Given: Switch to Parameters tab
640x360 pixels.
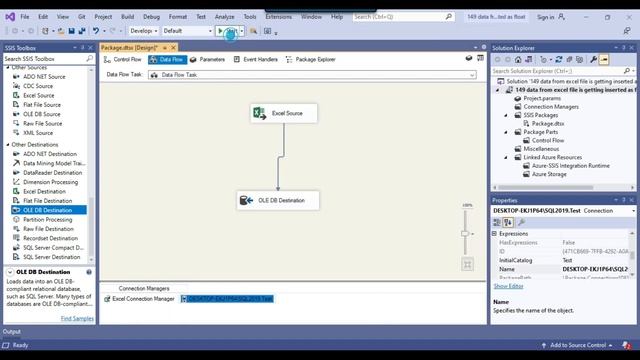Looking at the screenshot, I should [x=207, y=60].
